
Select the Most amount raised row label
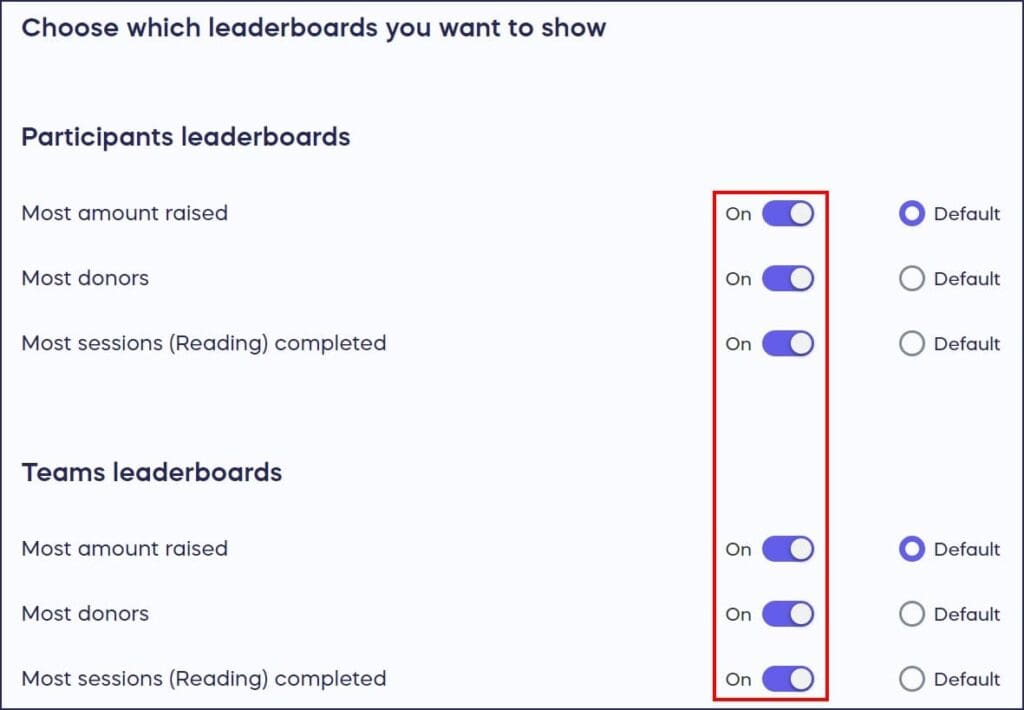(x=124, y=213)
